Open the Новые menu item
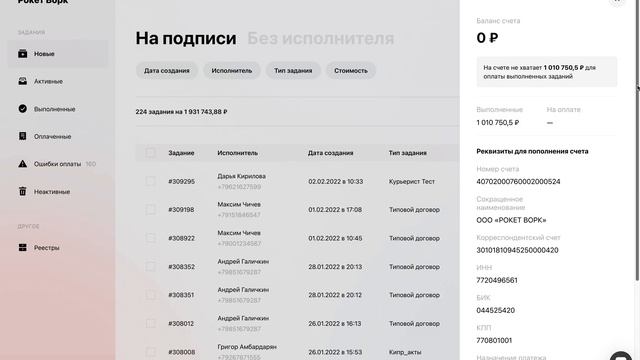 (58, 53)
